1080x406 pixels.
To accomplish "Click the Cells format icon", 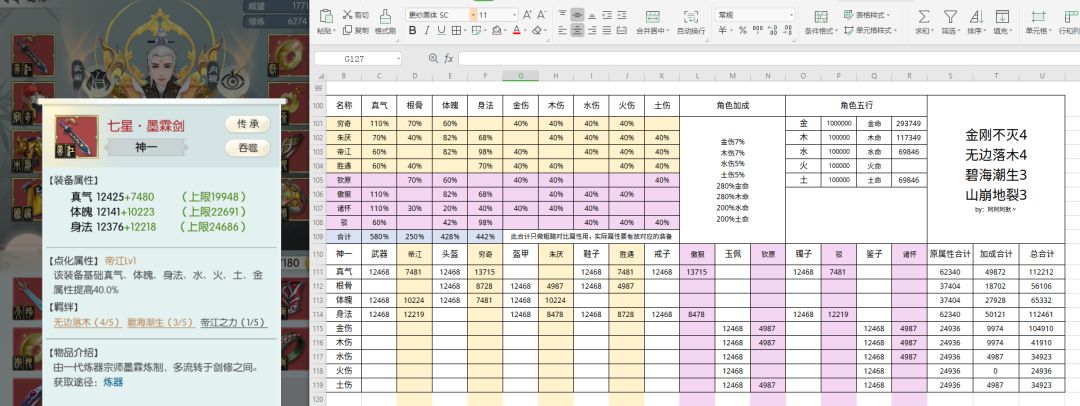I will (x=1038, y=17).
